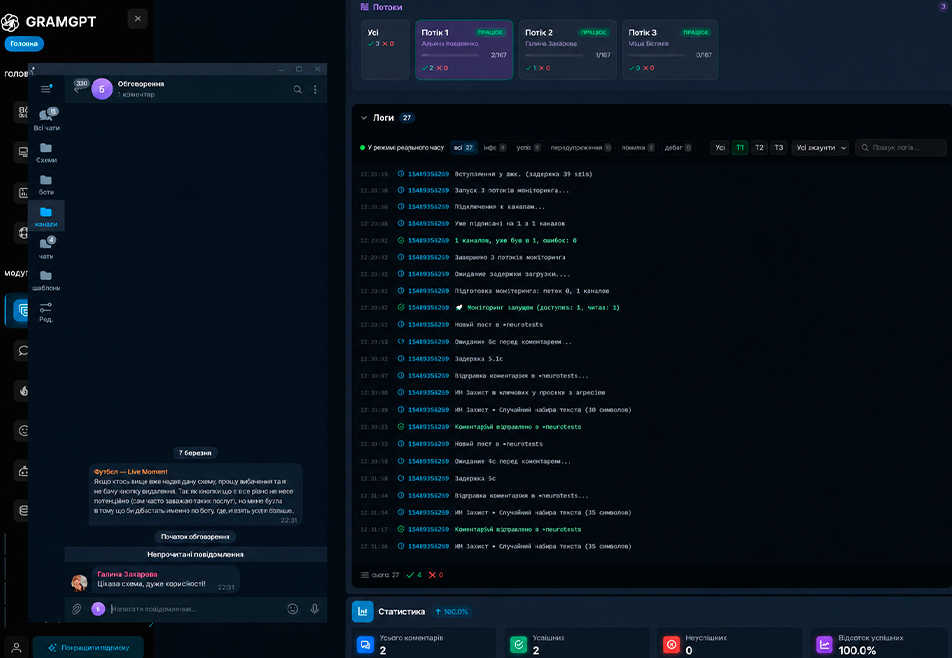Filter logs by інфо level
This screenshot has width=952, height=658.
495,148
